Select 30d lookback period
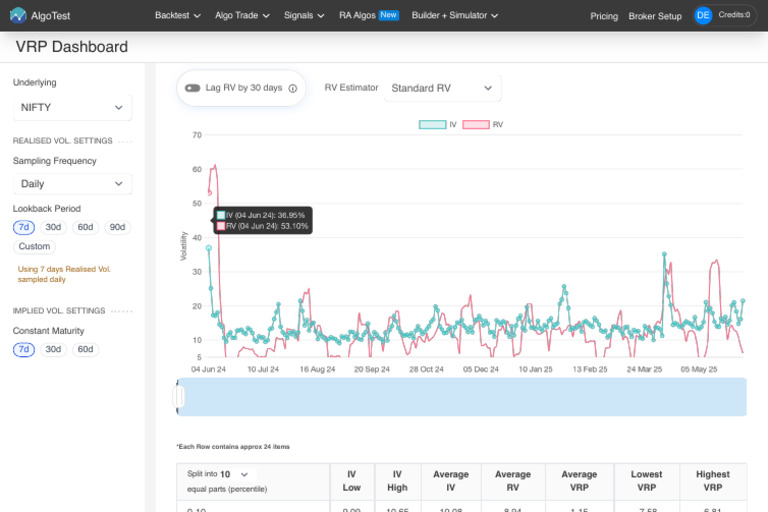The image size is (768, 512). coord(53,227)
